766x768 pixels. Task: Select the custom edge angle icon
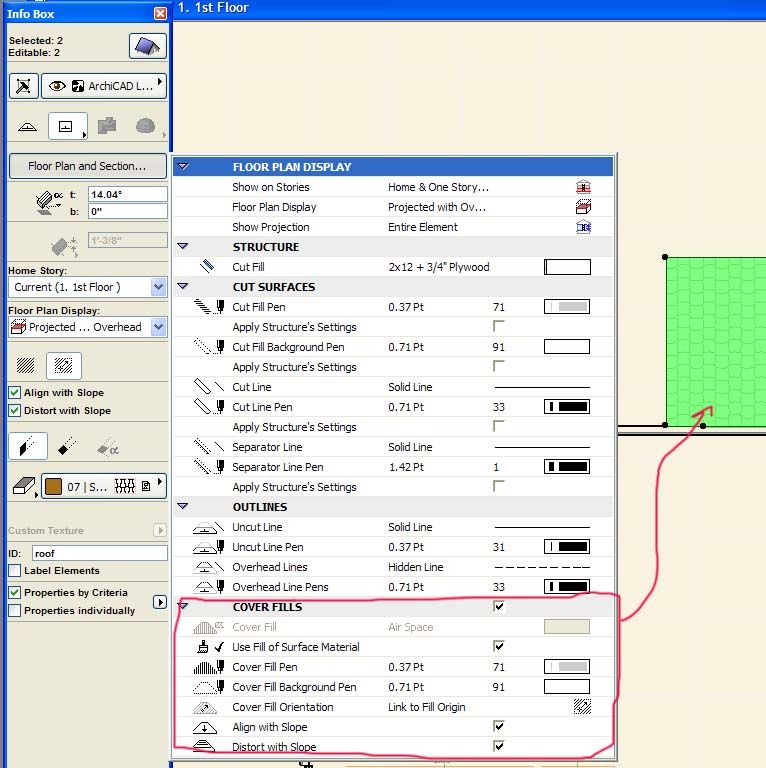tap(108, 446)
